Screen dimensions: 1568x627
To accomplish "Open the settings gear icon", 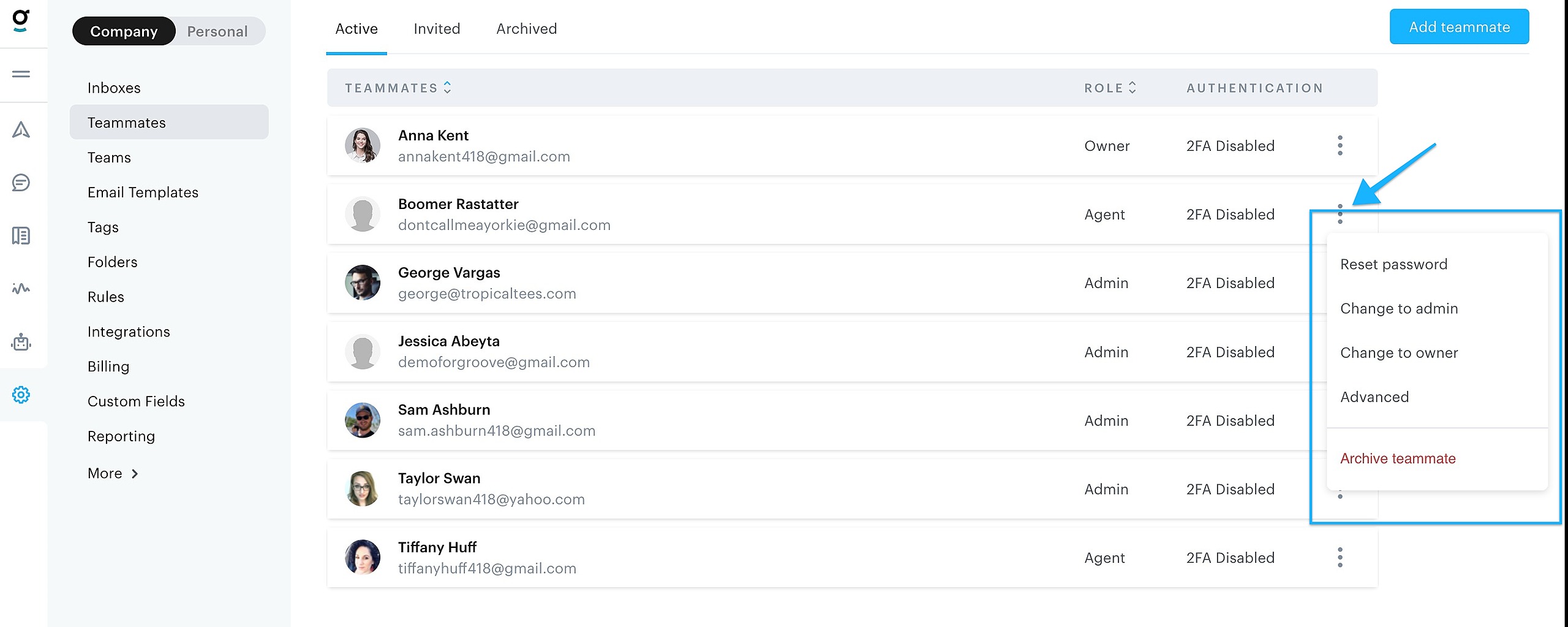I will (21, 395).
